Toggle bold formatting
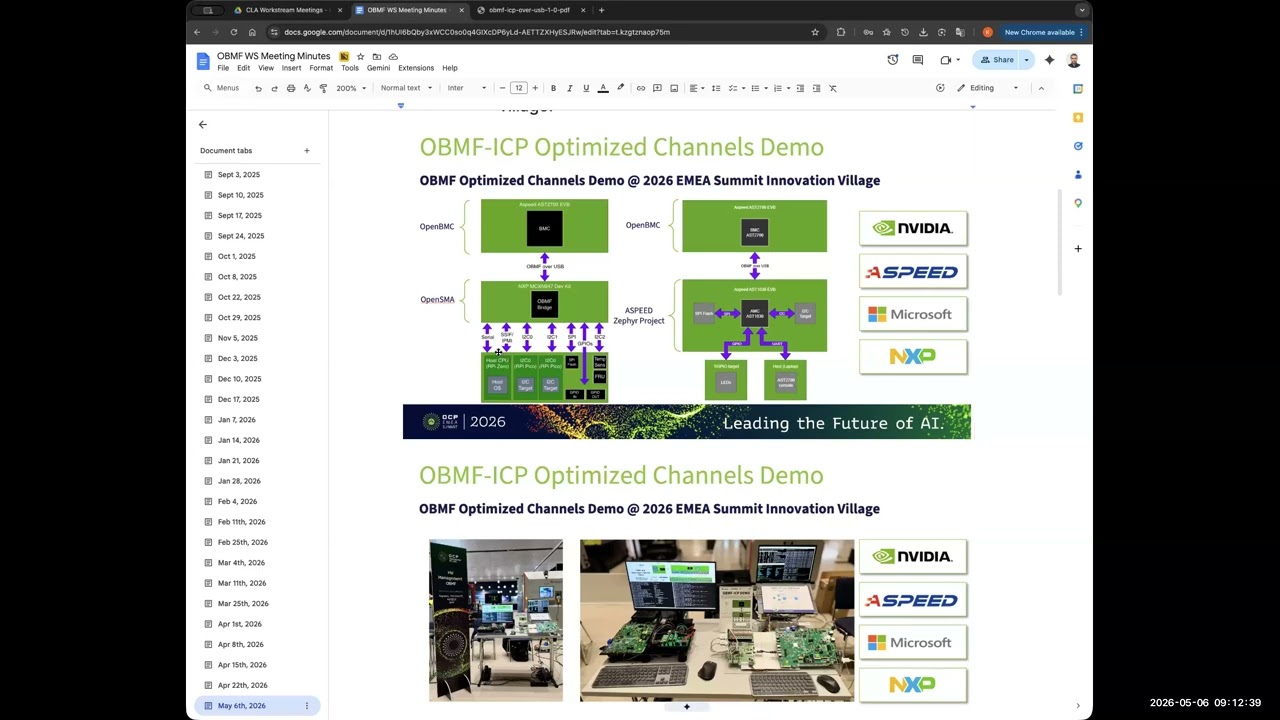Viewport: 1280px width, 720px height. [x=553, y=88]
